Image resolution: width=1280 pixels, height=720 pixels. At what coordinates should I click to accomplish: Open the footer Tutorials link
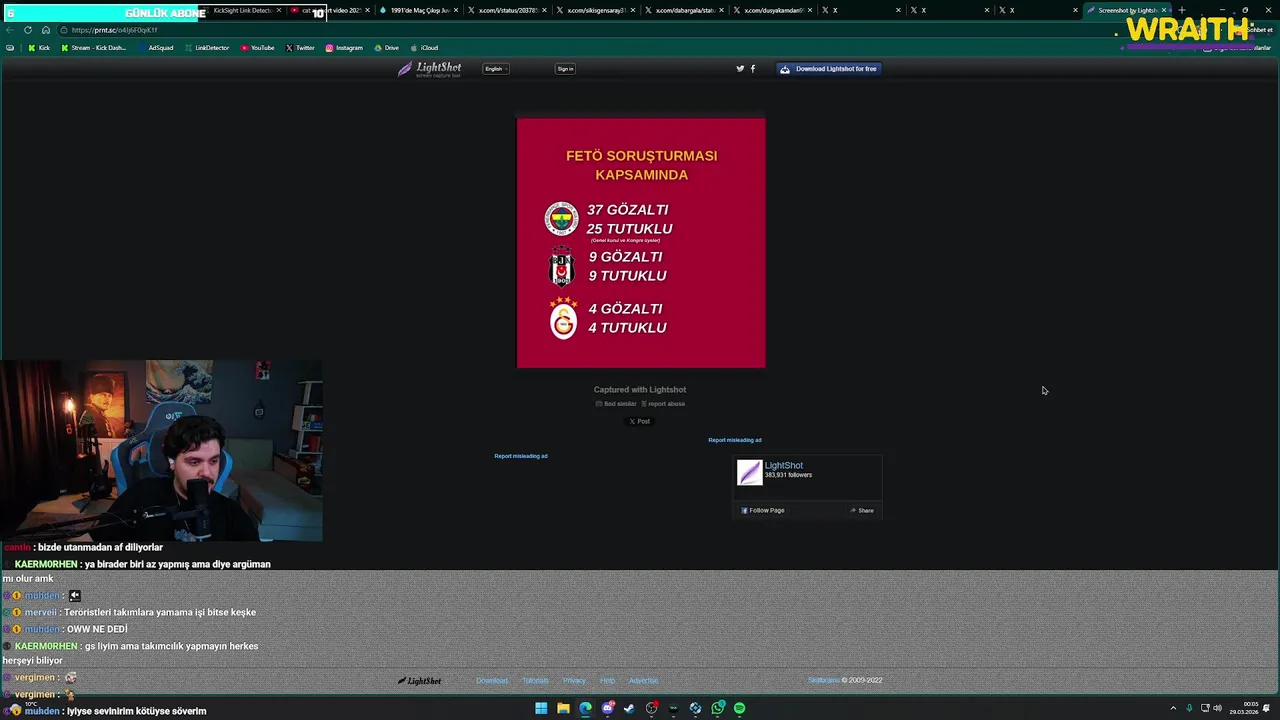[535, 681]
